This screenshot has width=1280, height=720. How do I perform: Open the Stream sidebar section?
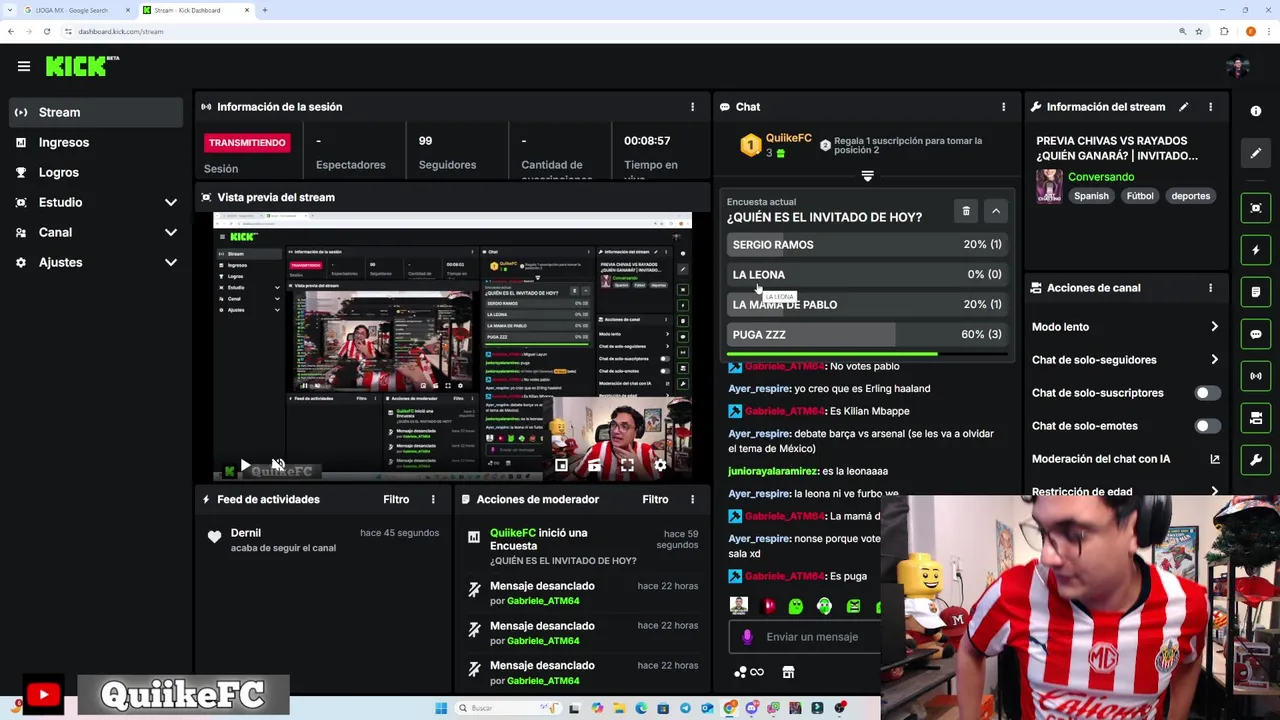click(97, 112)
